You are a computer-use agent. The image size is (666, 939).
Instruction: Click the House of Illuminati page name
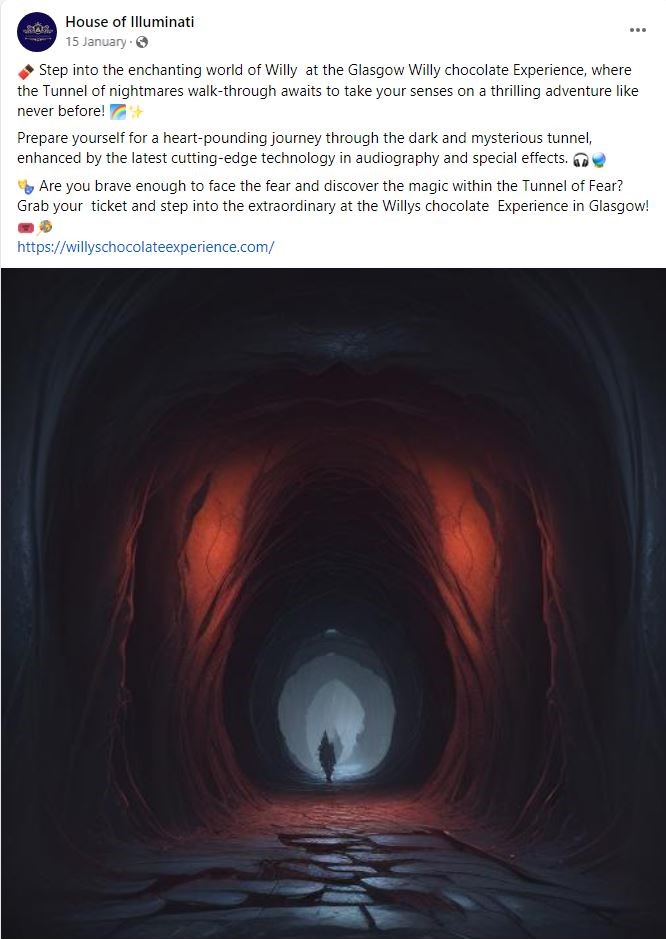(129, 22)
